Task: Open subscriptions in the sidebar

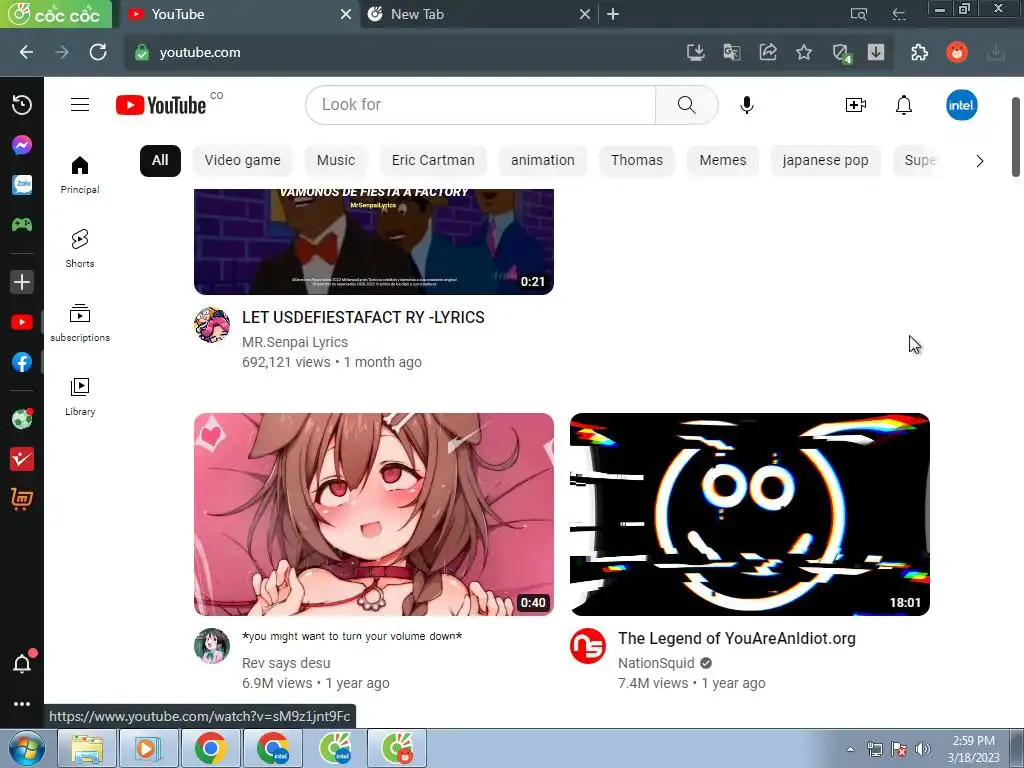Action: 80,323
